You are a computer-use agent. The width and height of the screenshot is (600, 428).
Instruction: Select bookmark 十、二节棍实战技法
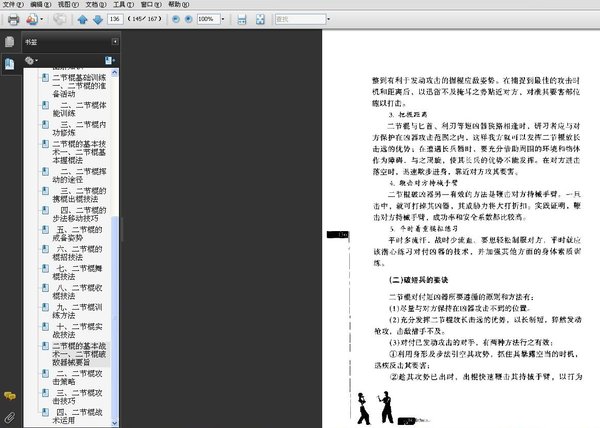tap(77, 330)
